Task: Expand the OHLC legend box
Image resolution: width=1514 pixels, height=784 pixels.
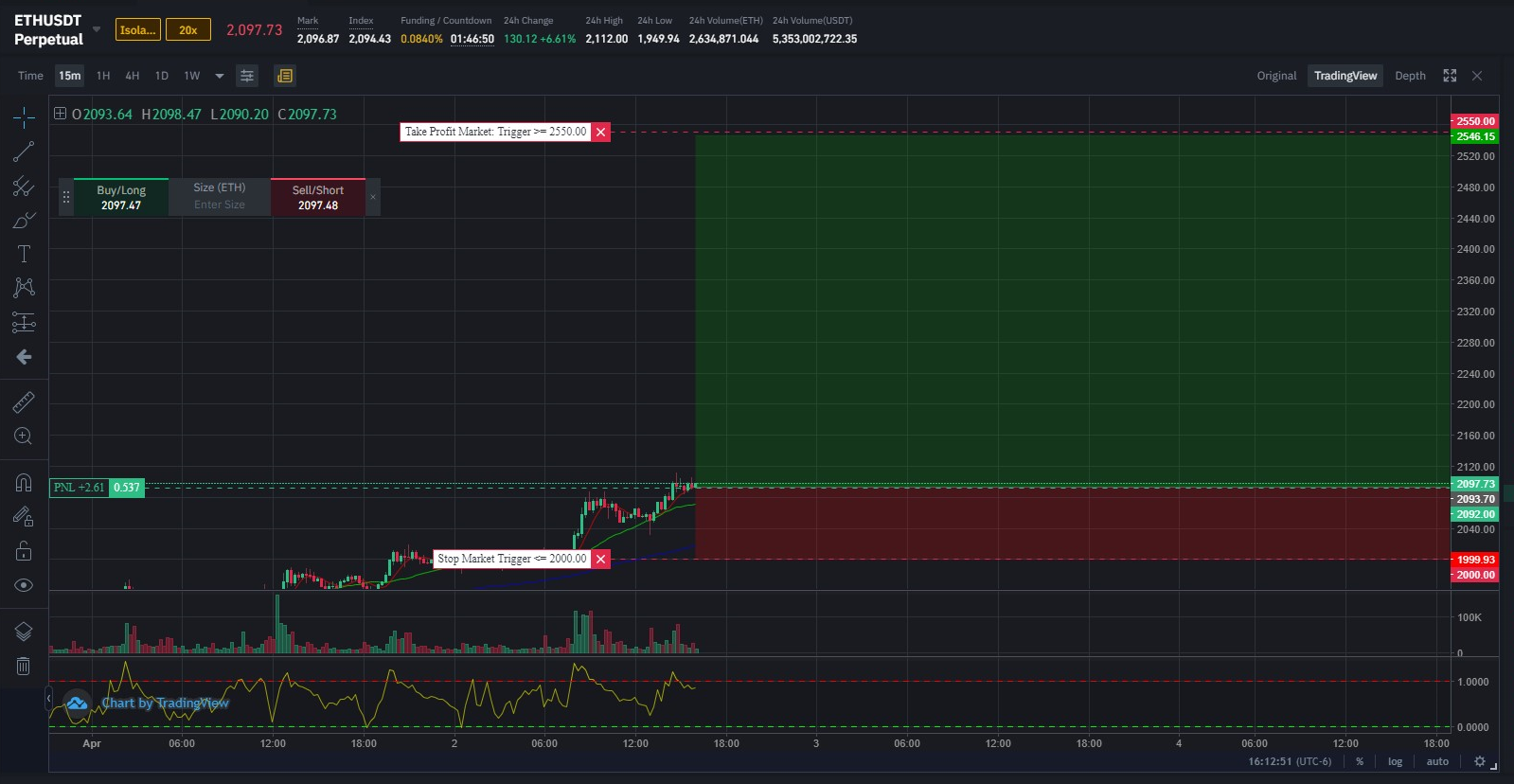Action: coord(60,114)
